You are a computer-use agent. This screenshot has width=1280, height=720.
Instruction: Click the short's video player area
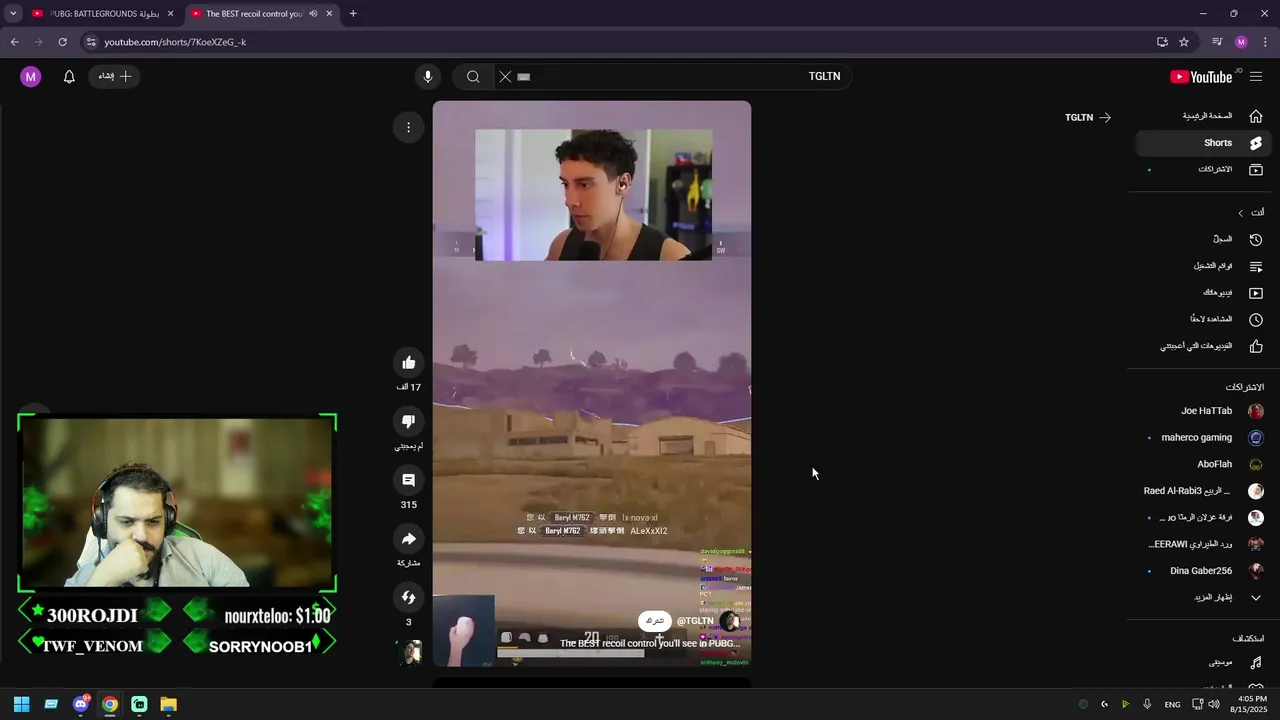click(592, 383)
